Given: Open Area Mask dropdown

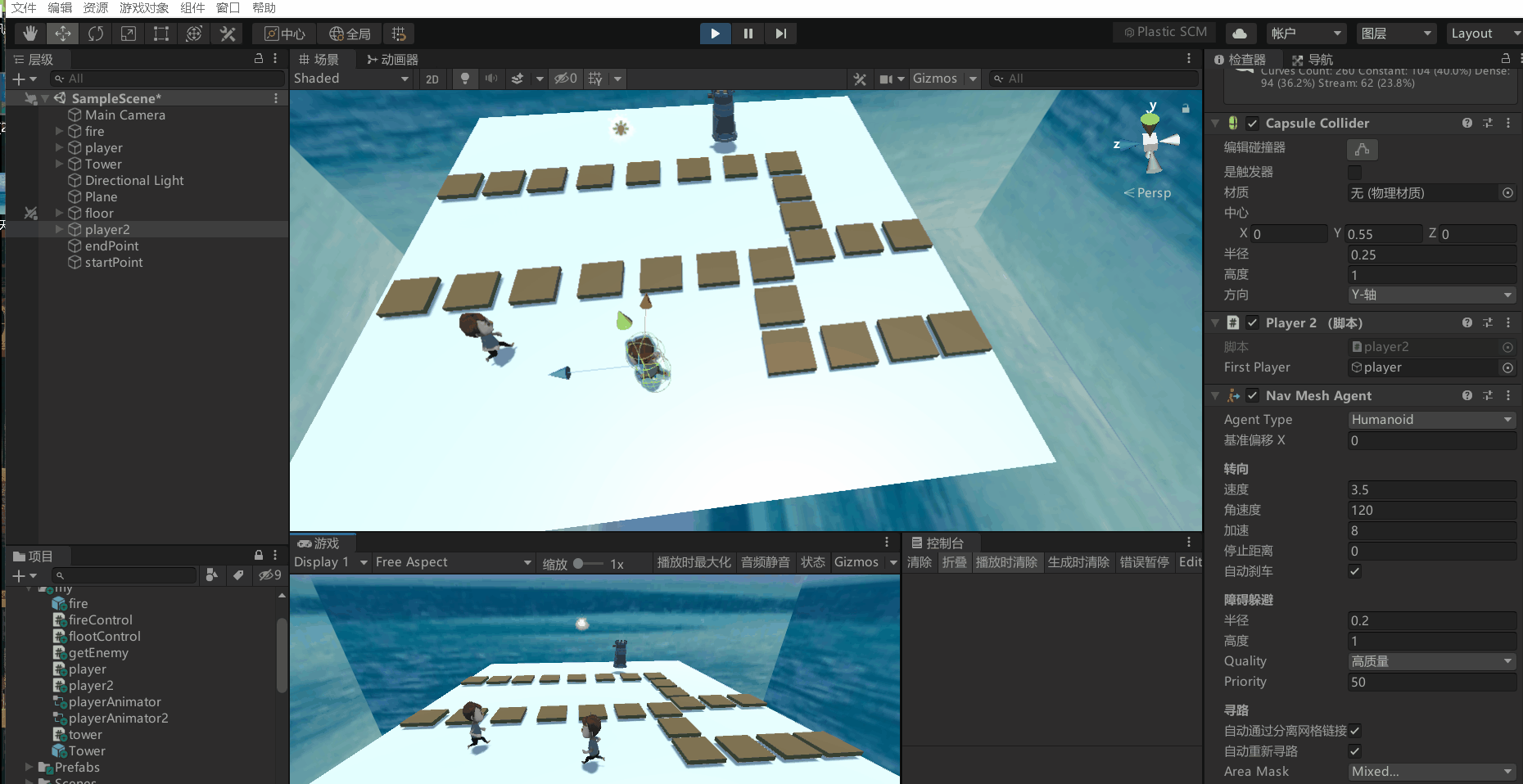Looking at the screenshot, I should [1432, 772].
